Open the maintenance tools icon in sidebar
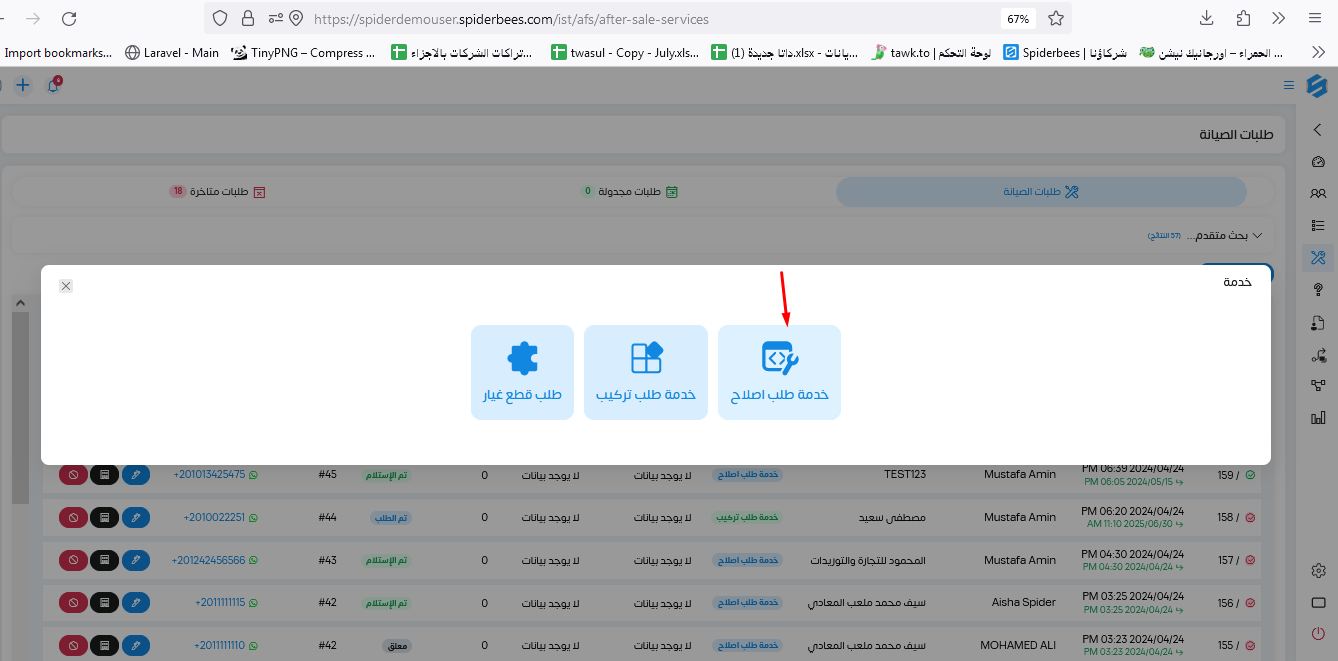This screenshot has height=661, width=1338. pyautogui.click(x=1317, y=258)
